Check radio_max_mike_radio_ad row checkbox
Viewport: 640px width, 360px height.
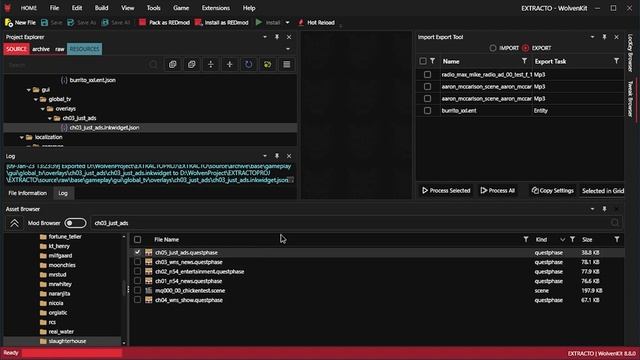[427, 75]
